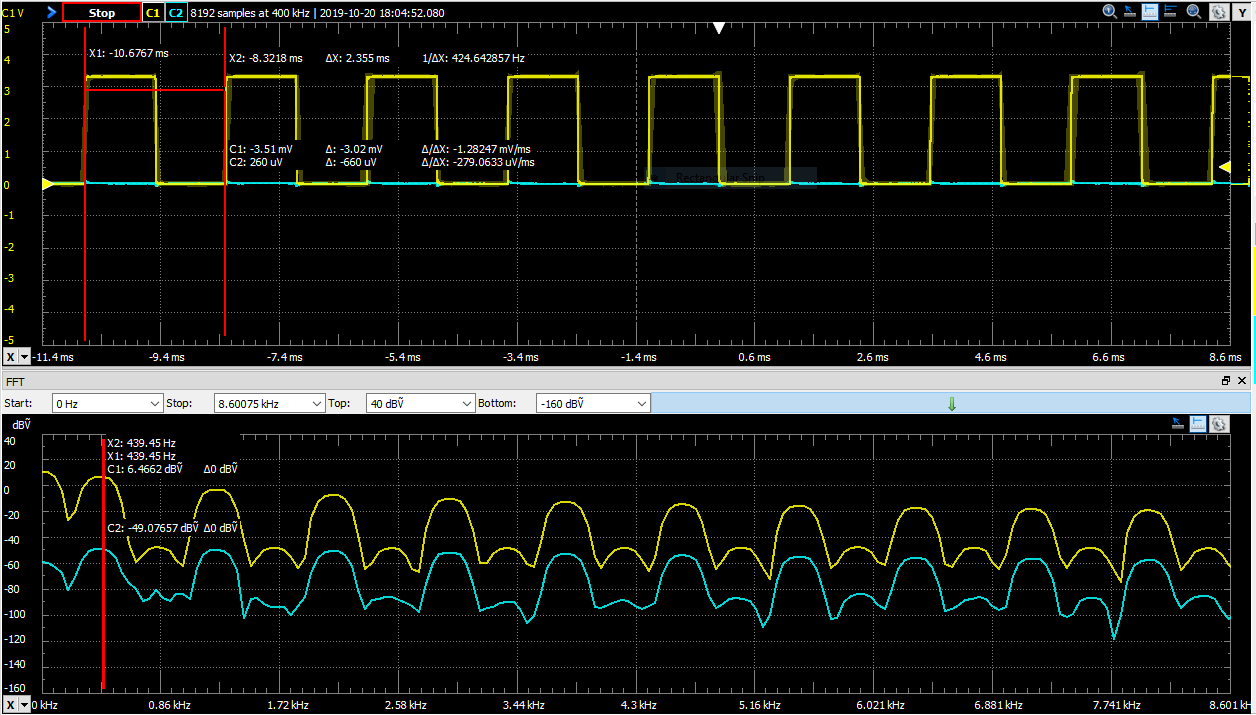Screen dimensions: 1256x715
Task: Click the 1/ΔX 424.642857 Hz readout
Action: coord(473,58)
